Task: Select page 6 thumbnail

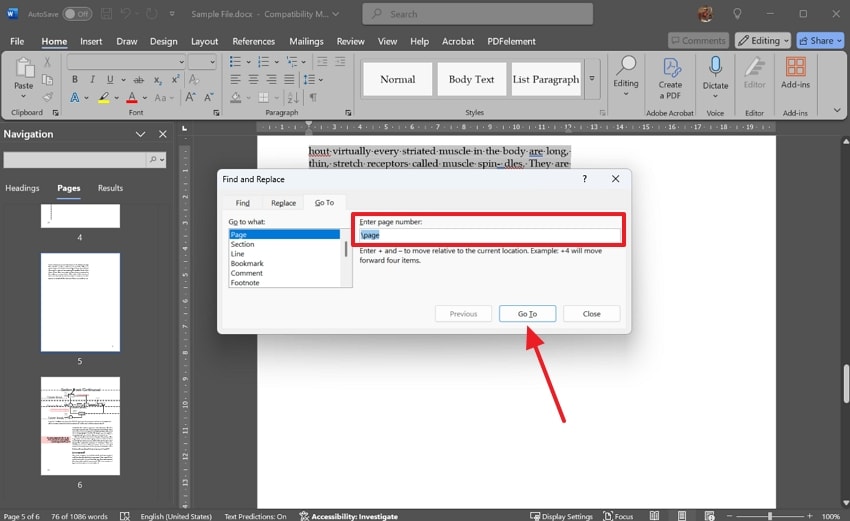Action: [x=80, y=426]
